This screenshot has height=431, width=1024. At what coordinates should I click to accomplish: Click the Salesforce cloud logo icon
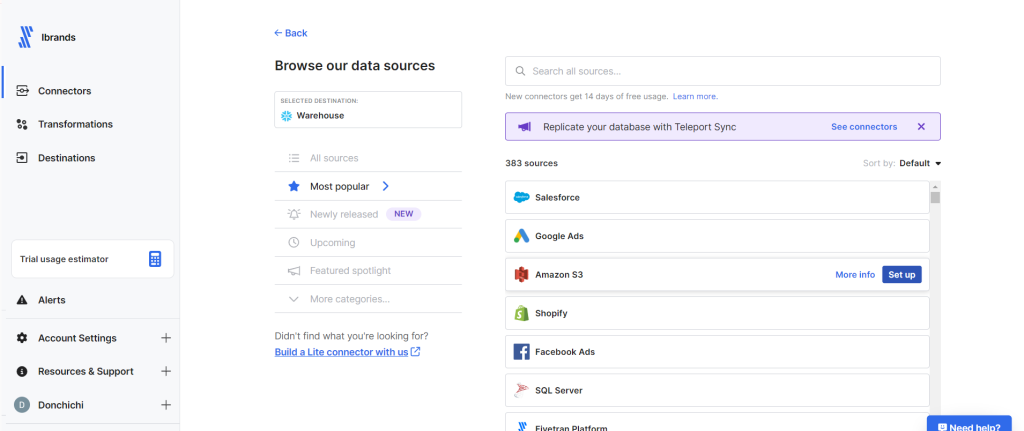coord(521,198)
